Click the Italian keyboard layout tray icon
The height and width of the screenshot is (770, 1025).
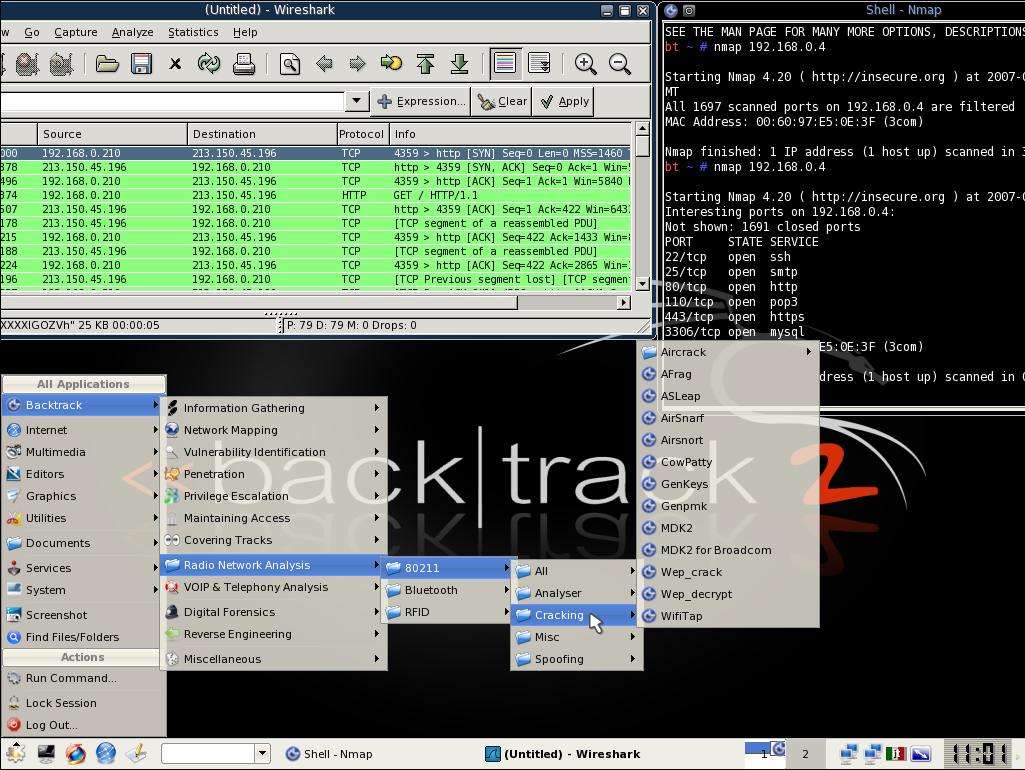point(896,754)
